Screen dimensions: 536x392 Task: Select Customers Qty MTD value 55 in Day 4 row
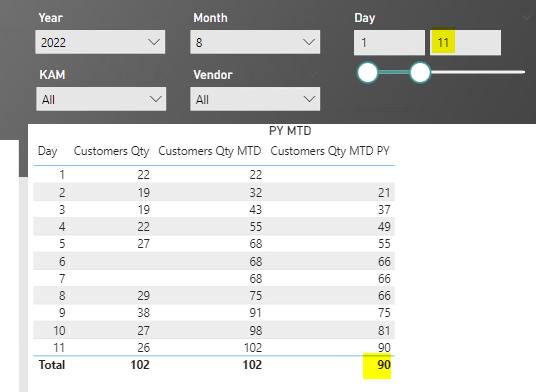255,227
